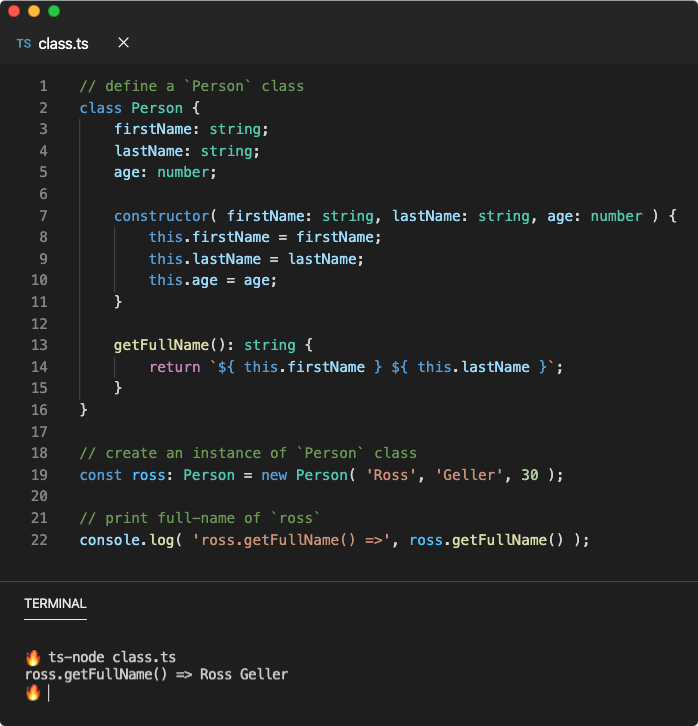Screen dimensions: 698x726
Task: Click the comment "// create an instance of `Person` class"
Action: tap(248, 453)
